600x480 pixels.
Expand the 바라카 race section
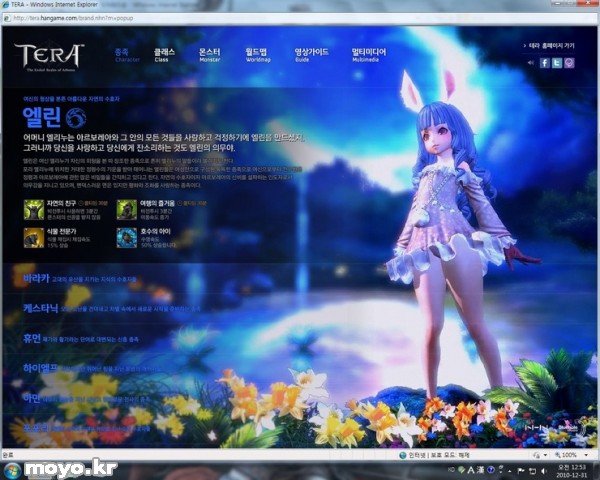[80, 278]
